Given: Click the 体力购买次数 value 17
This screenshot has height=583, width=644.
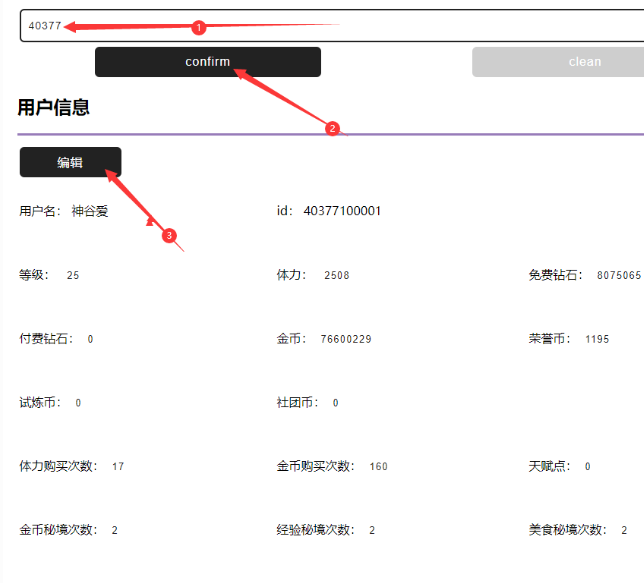Looking at the screenshot, I should pyautogui.click(x=118, y=467).
